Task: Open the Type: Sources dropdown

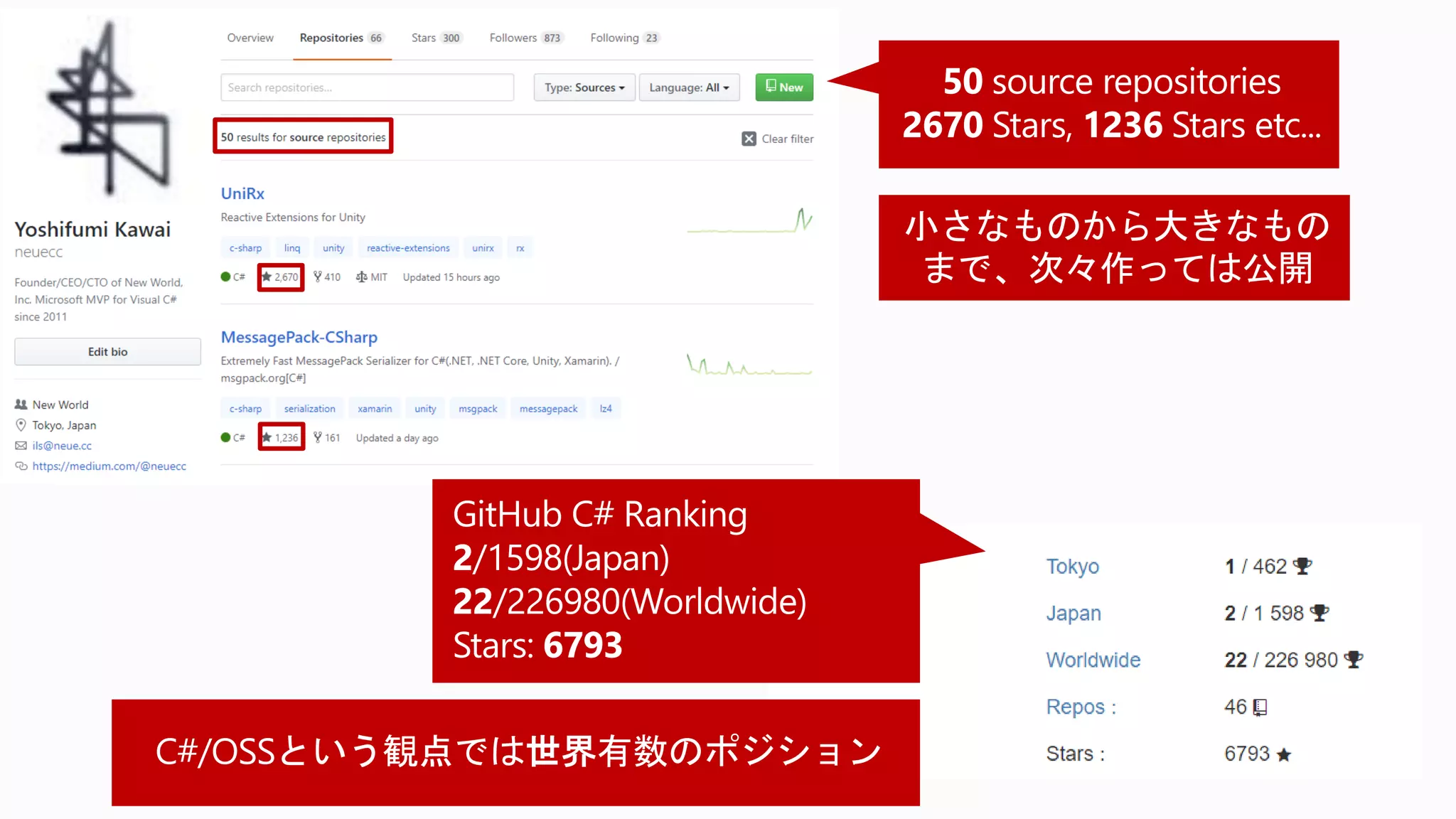Action: coord(584,87)
